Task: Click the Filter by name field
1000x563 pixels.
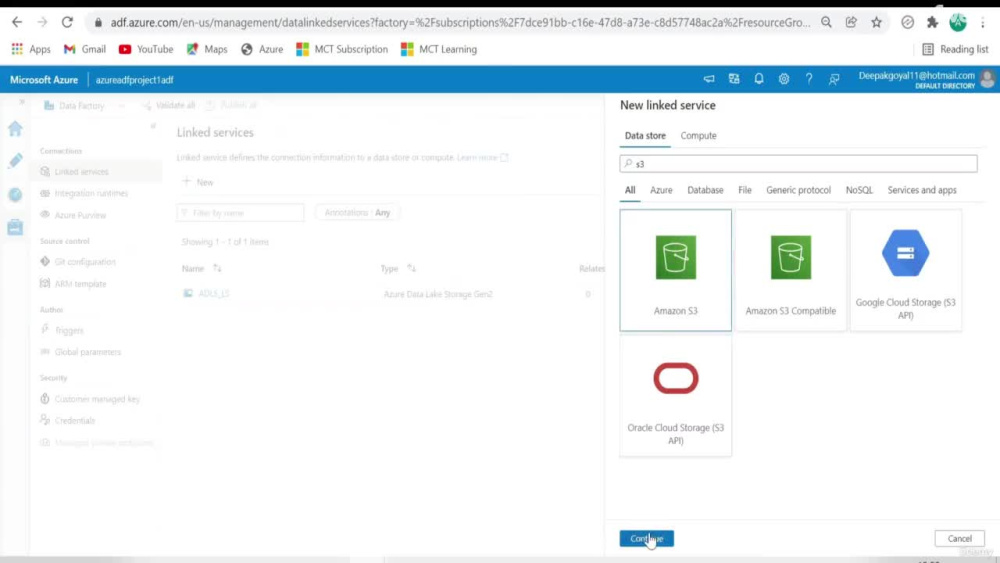Action: point(240,212)
